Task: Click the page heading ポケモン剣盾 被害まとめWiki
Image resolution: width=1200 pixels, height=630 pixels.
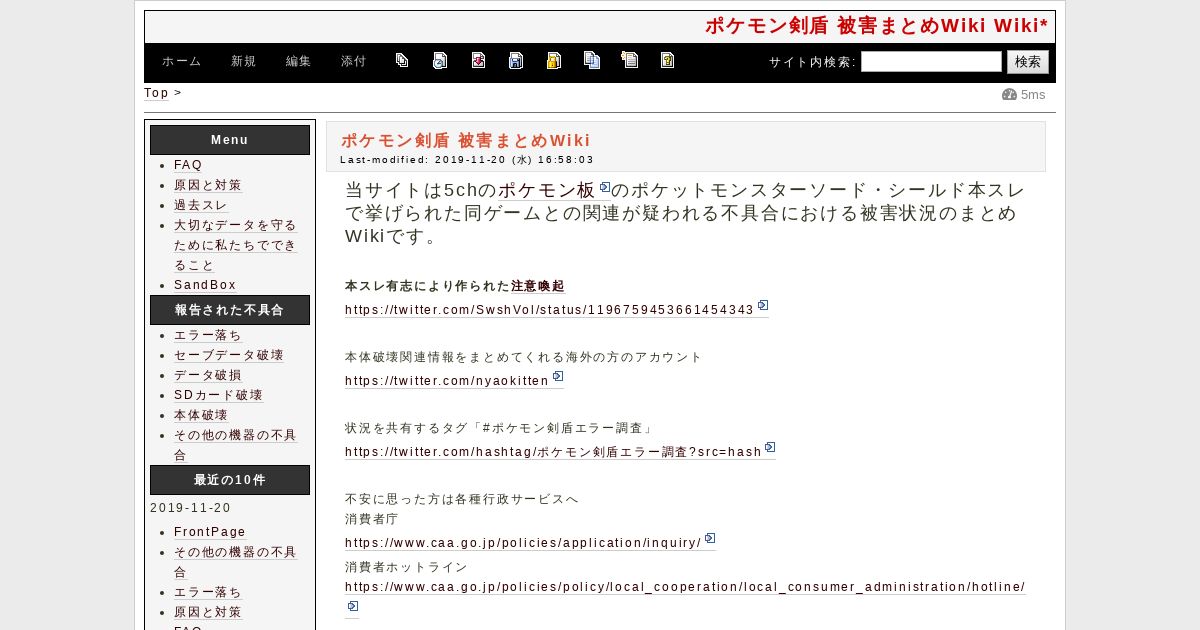Action: (x=466, y=140)
